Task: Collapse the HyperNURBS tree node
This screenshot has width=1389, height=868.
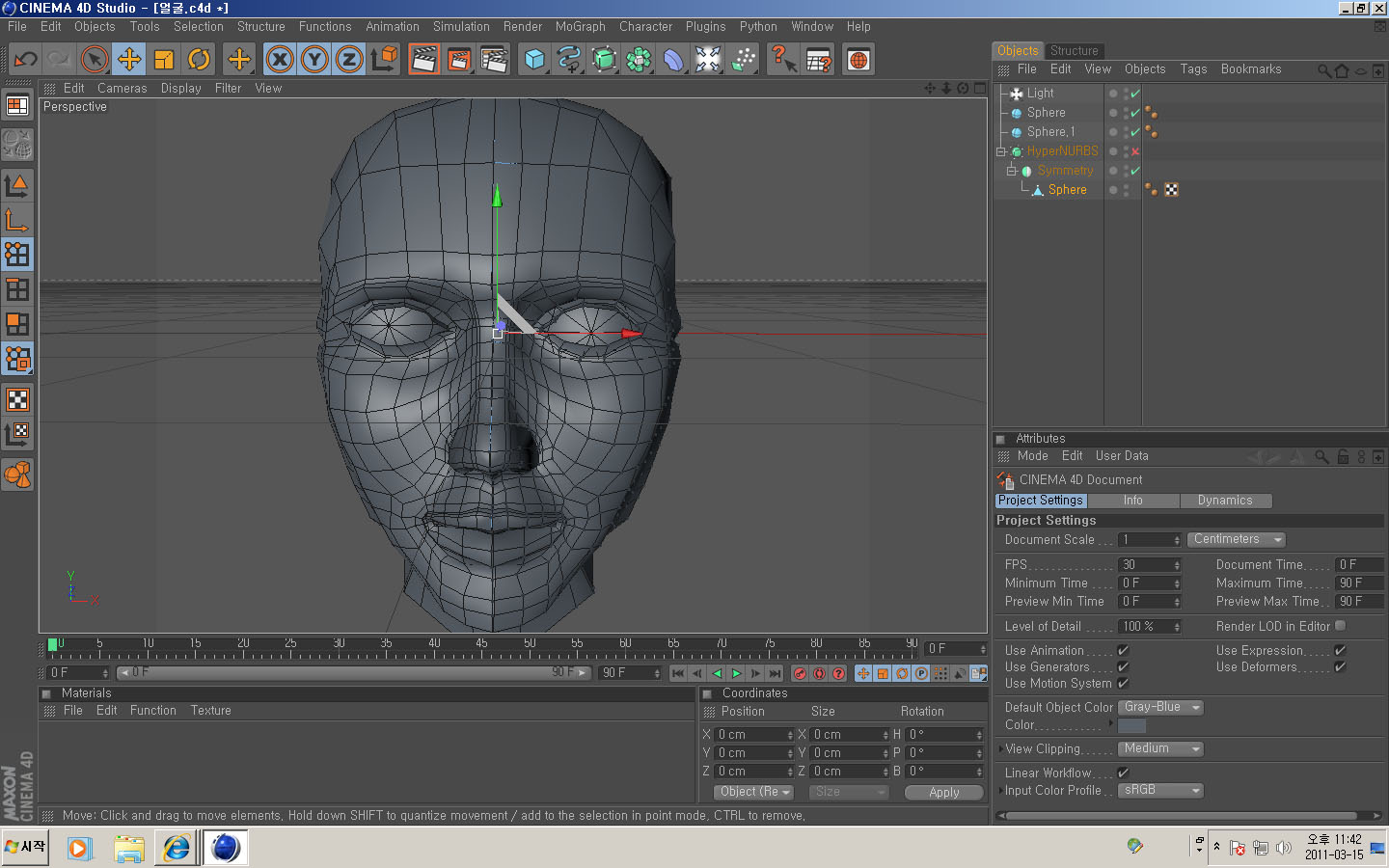Action: tap(1000, 151)
